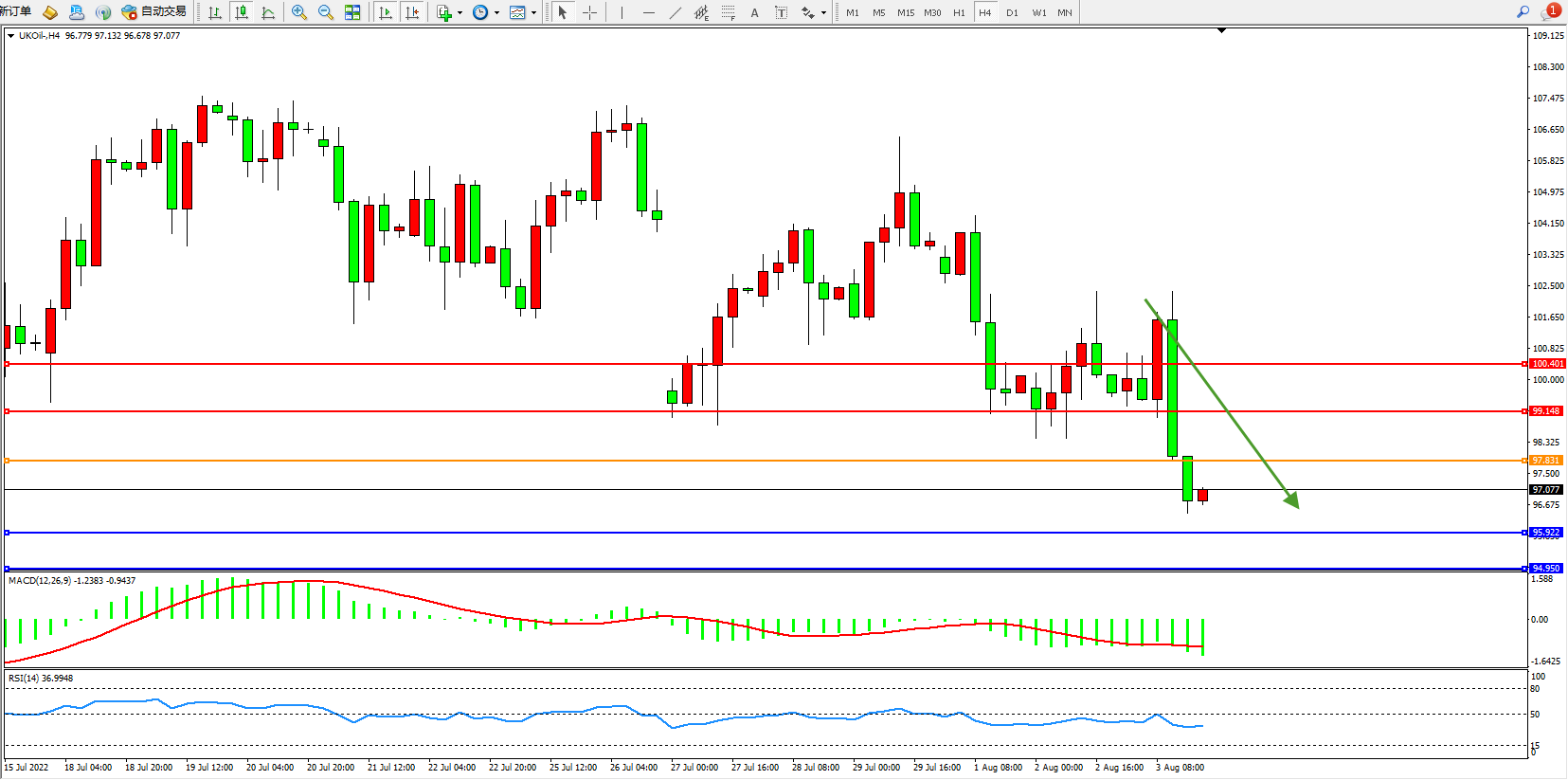Image resolution: width=1568 pixels, height=780 pixels.
Task: Toggle the chart auto scroll button
Action: click(x=385, y=12)
